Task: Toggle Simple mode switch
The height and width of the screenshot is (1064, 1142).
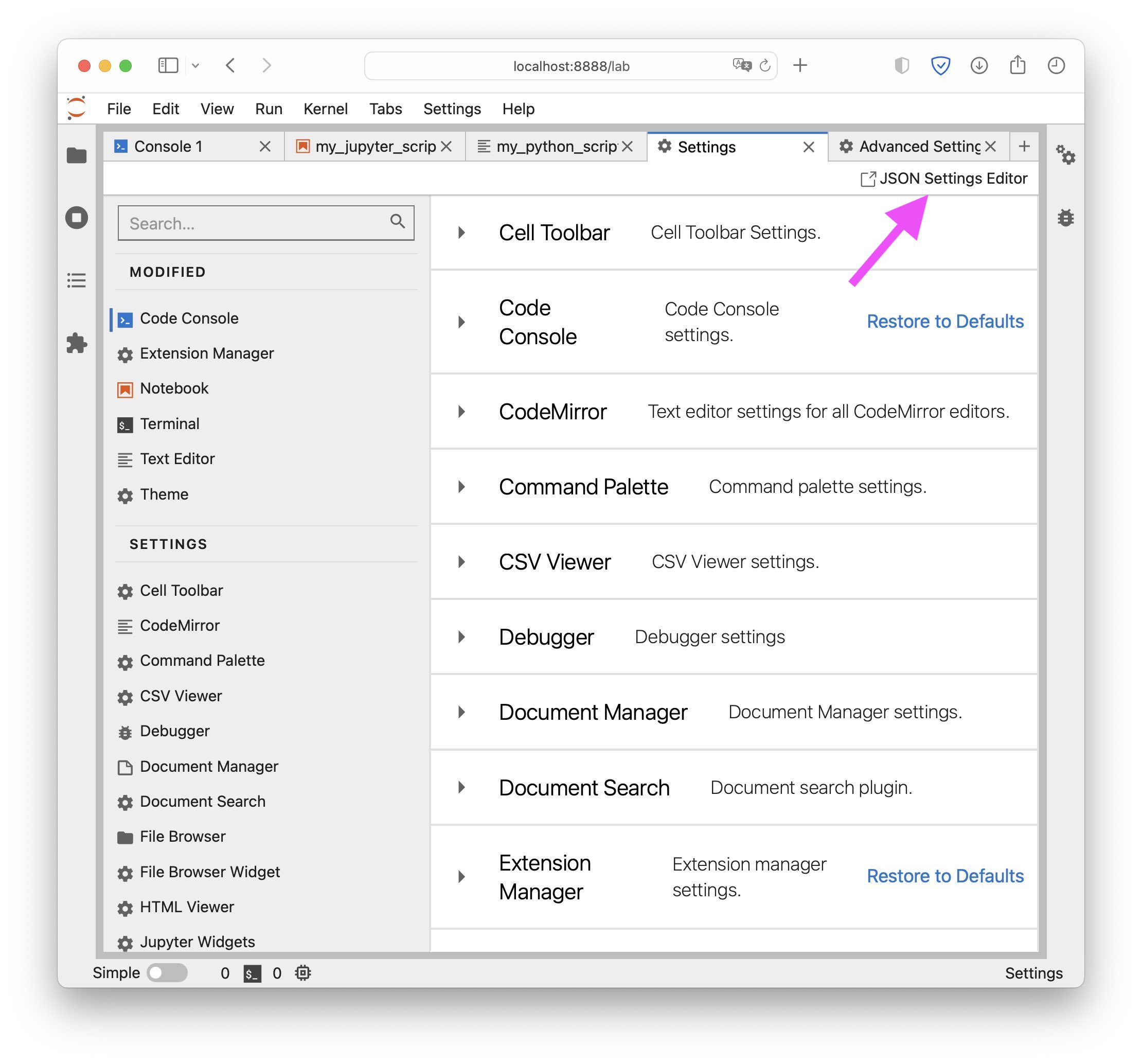Action: 167,972
